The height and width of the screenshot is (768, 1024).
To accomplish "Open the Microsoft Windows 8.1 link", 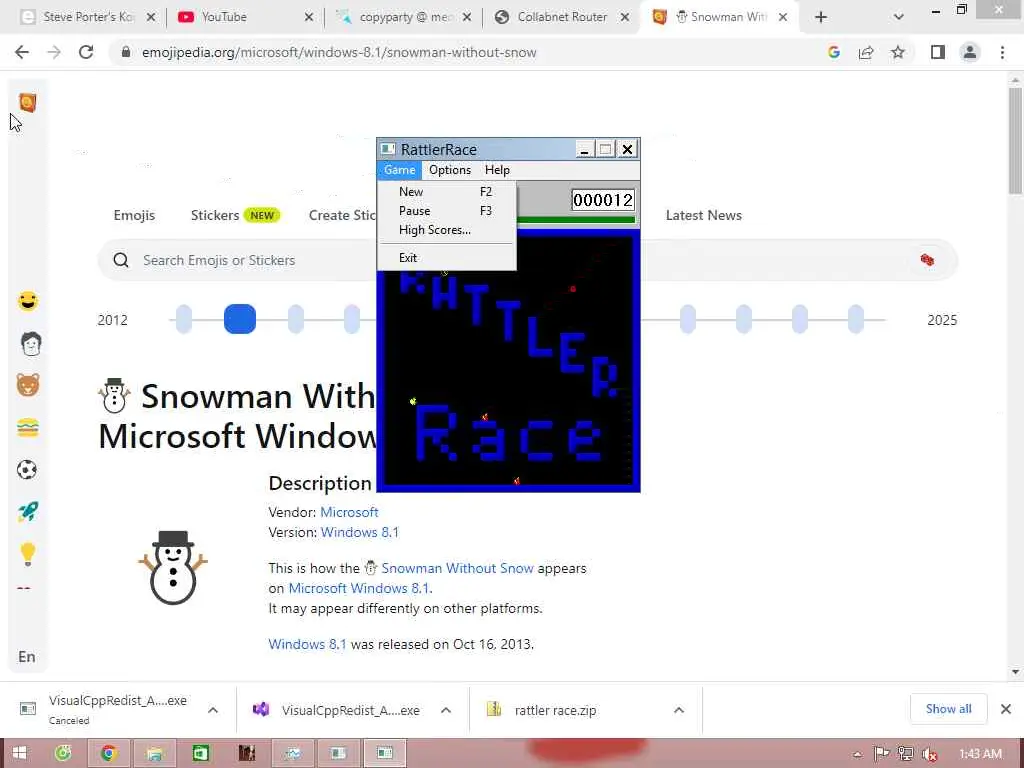I will coord(359,588).
